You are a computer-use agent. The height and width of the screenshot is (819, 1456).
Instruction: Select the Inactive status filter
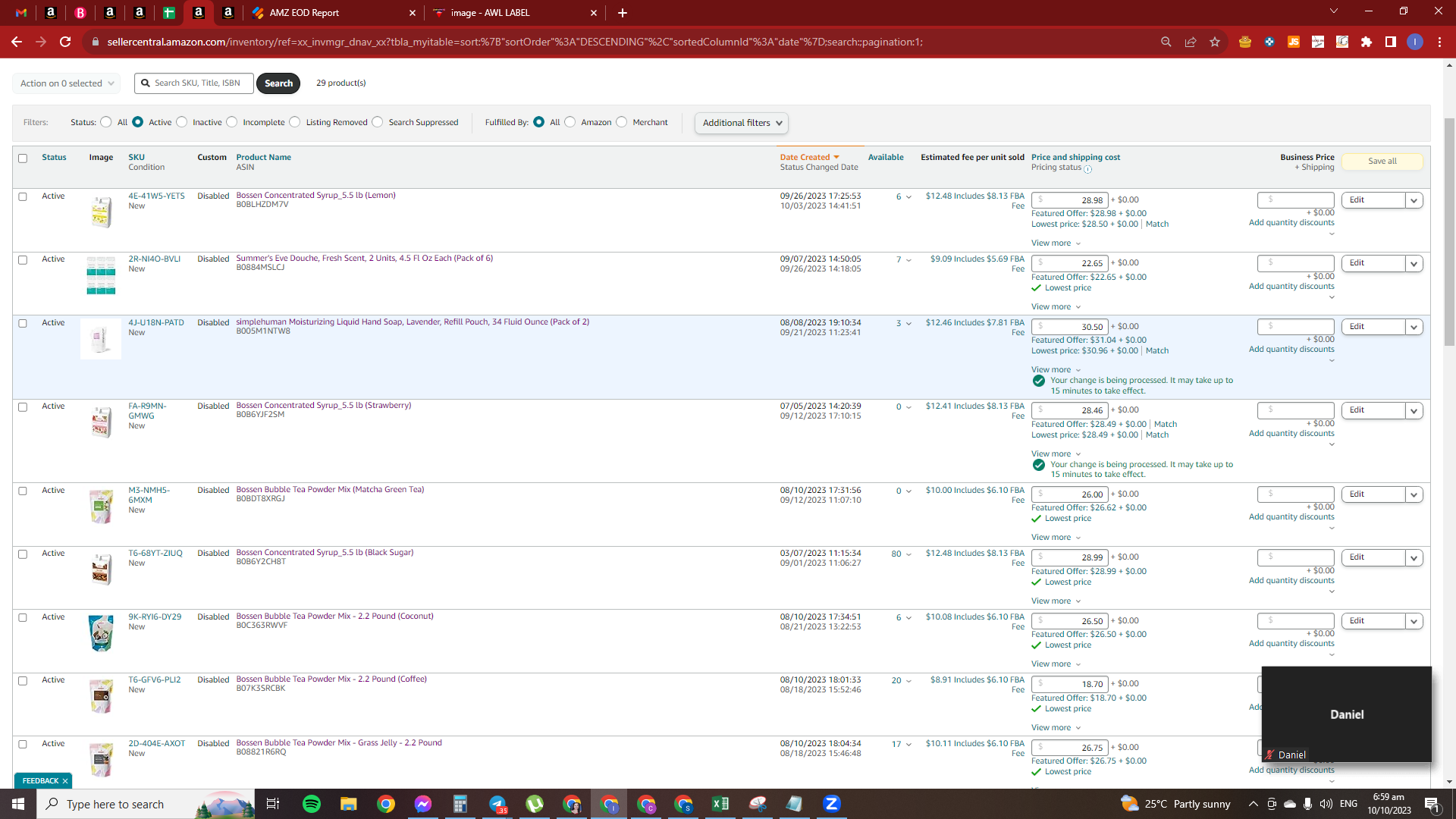(x=182, y=122)
